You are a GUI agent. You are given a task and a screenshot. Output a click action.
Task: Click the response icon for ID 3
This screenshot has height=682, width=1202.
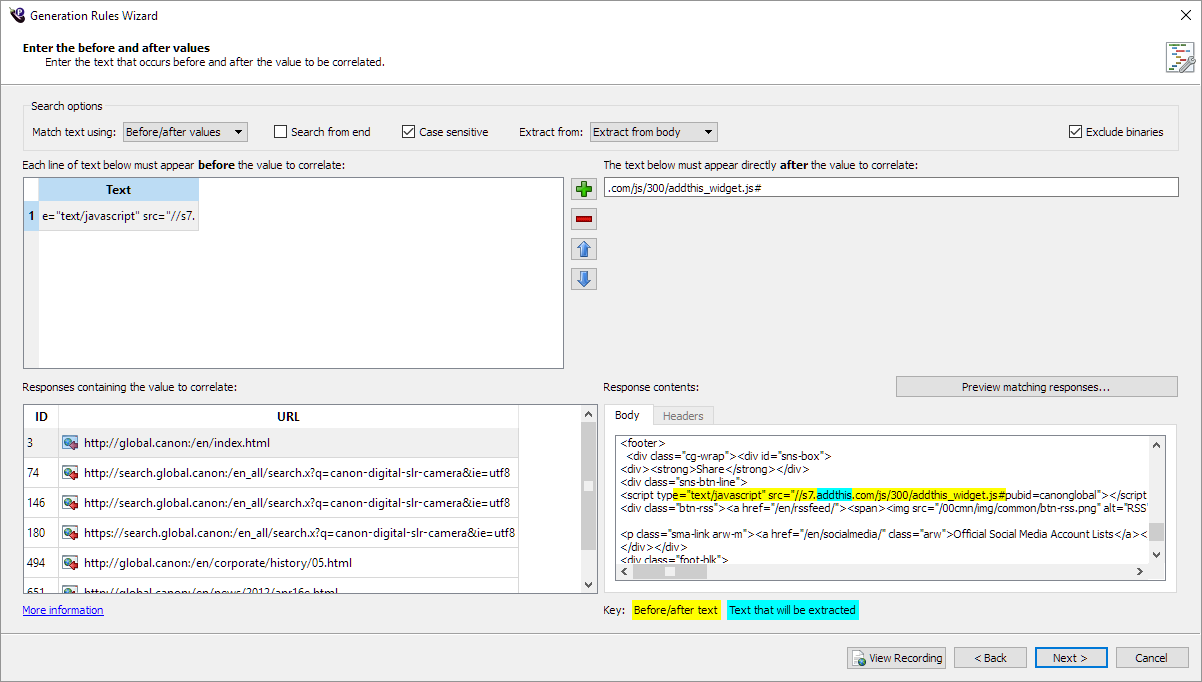(70, 443)
